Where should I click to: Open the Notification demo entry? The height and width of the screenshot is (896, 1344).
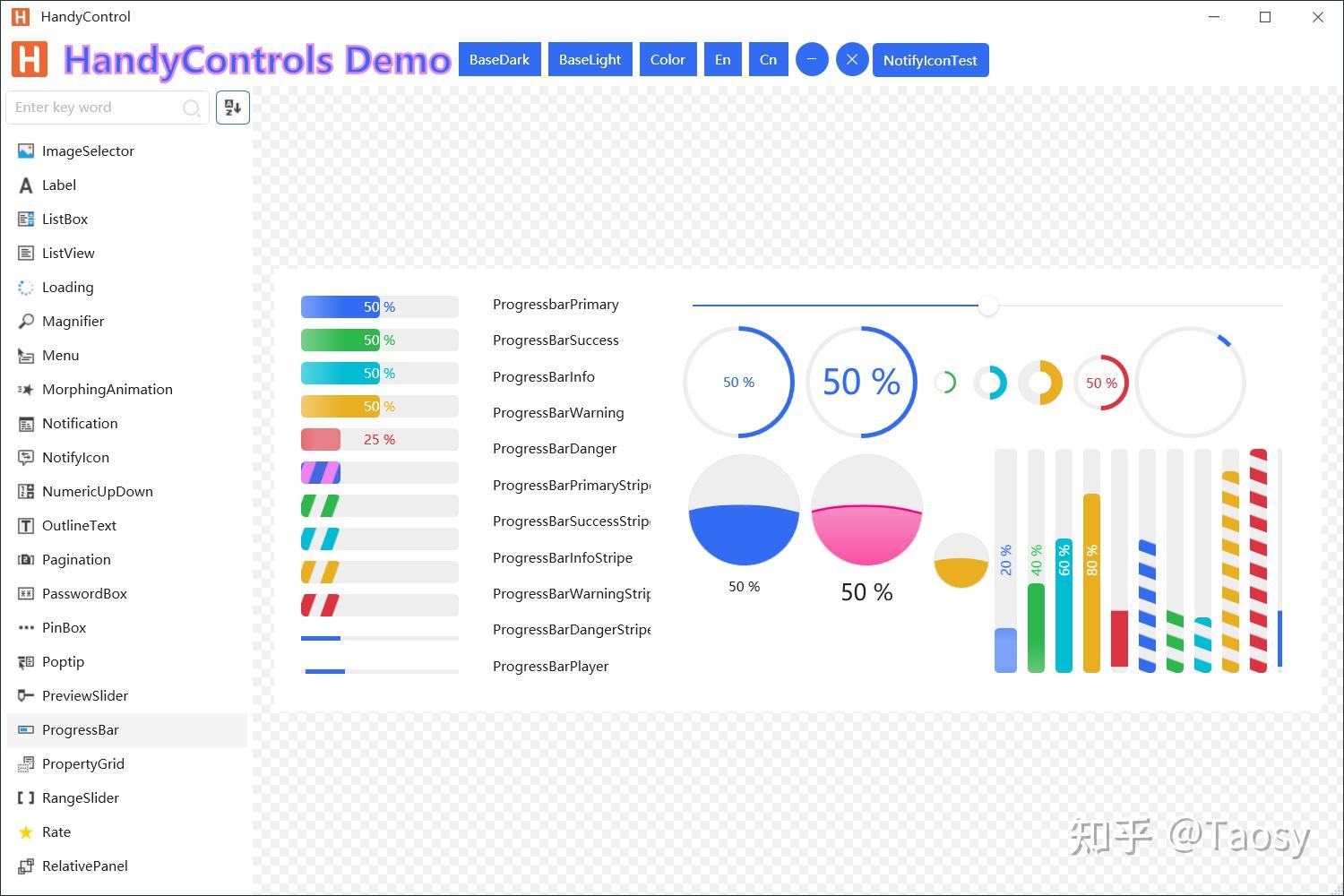click(x=126, y=423)
